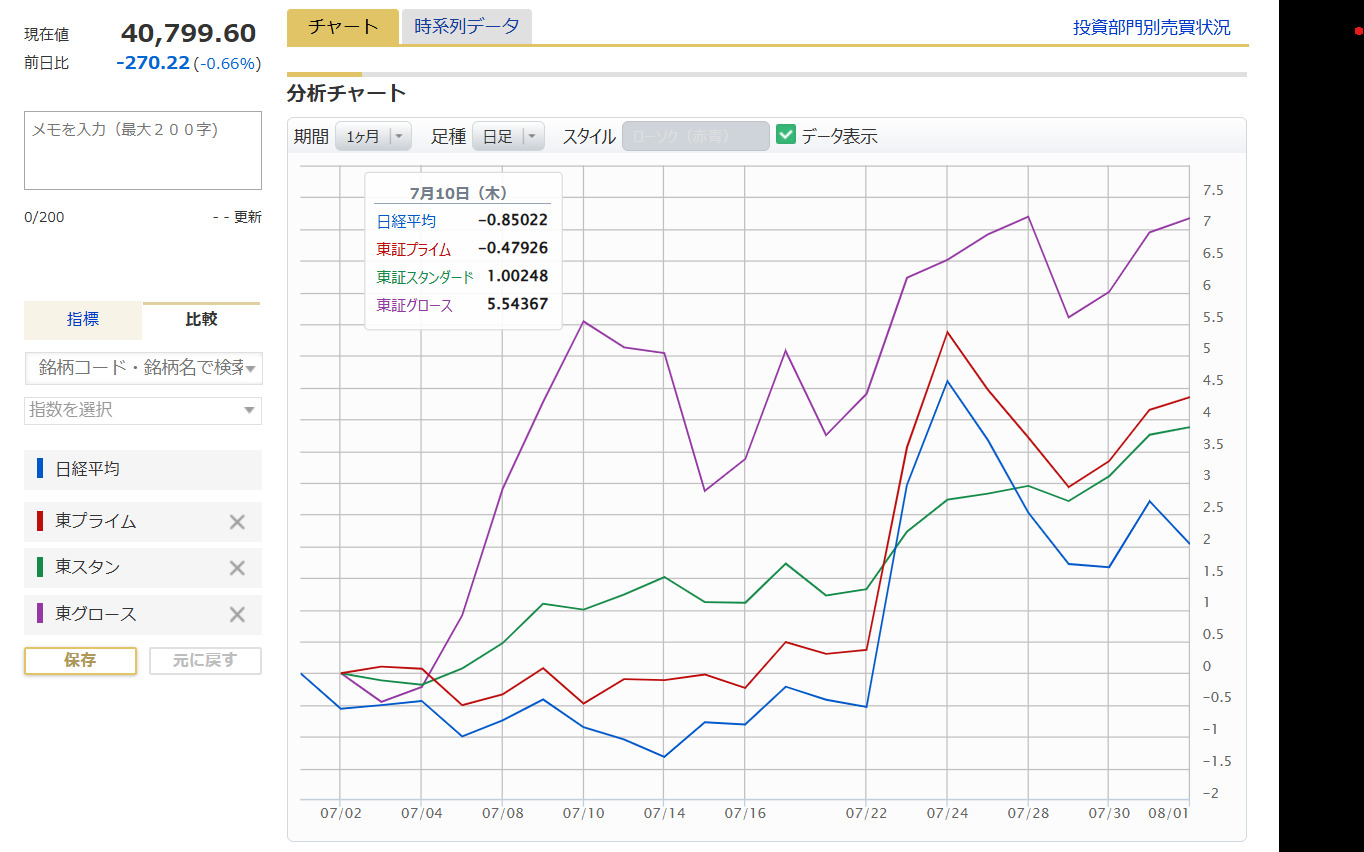This screenshot has height=852, width=1364.
Task: Click the red 東プライム legend item
Action: 96,521
